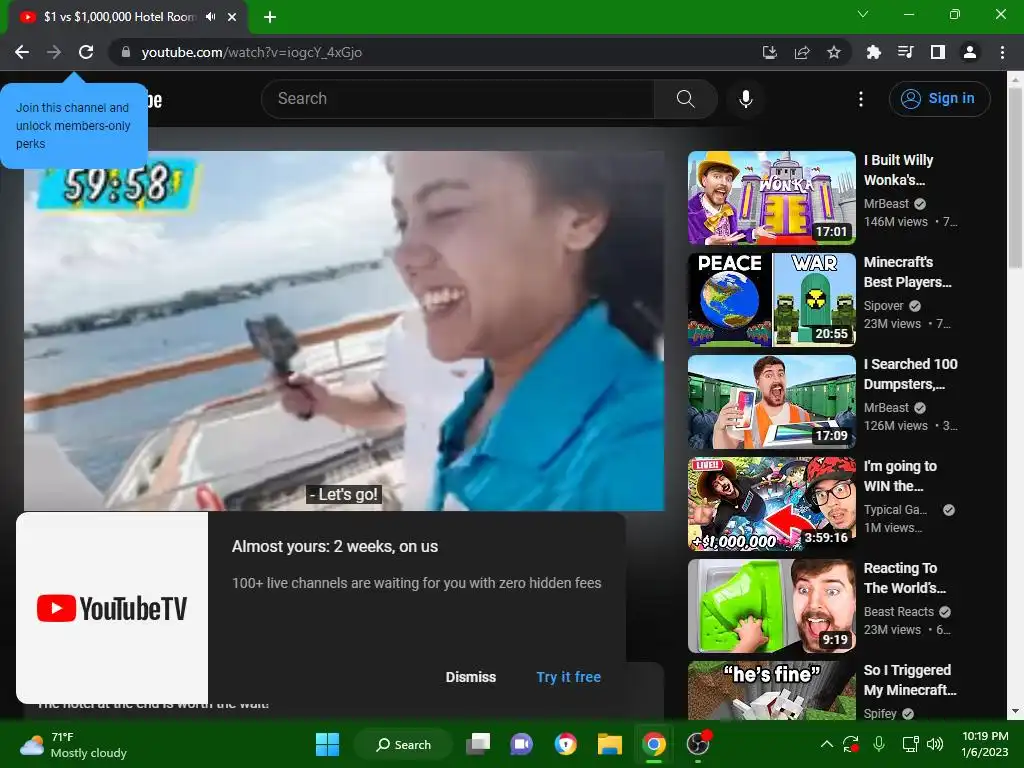Click the microphone icon in system tray
Image resolution: width=1024 pixels, height=768 pixels.
coord(879,744)
